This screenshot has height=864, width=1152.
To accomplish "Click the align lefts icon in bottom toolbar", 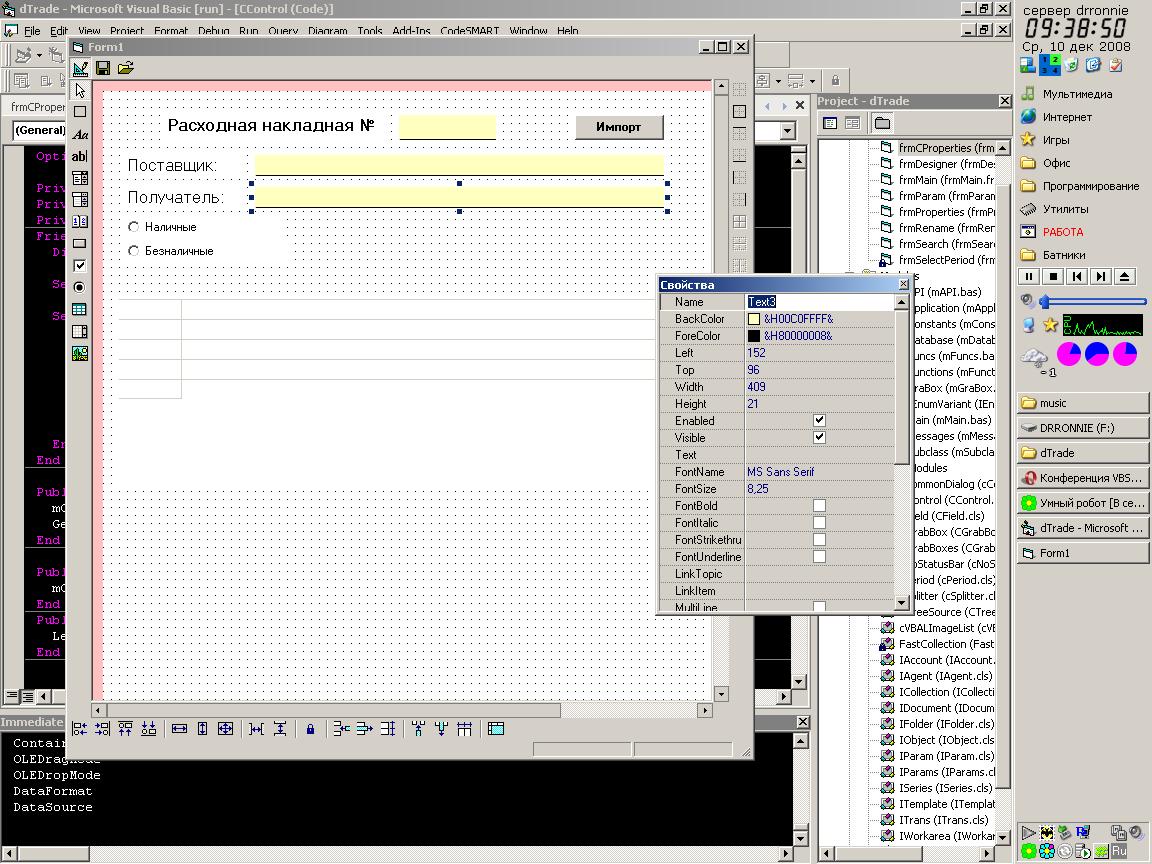I will (x=79, y=729).
